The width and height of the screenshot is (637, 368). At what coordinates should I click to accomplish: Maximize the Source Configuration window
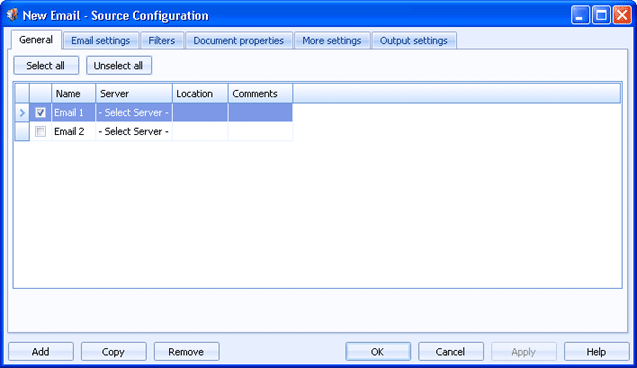(x=601, y=15)
